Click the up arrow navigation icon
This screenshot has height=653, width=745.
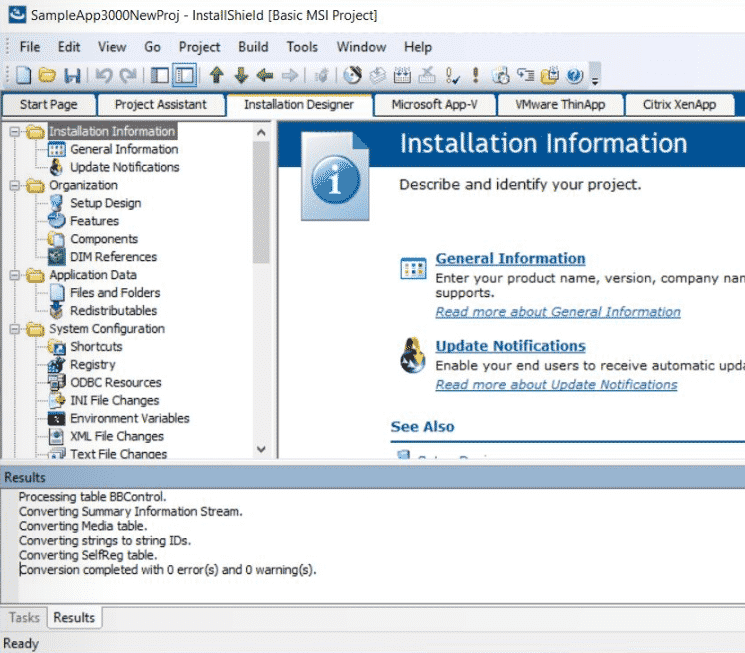[x=217, y=76]
